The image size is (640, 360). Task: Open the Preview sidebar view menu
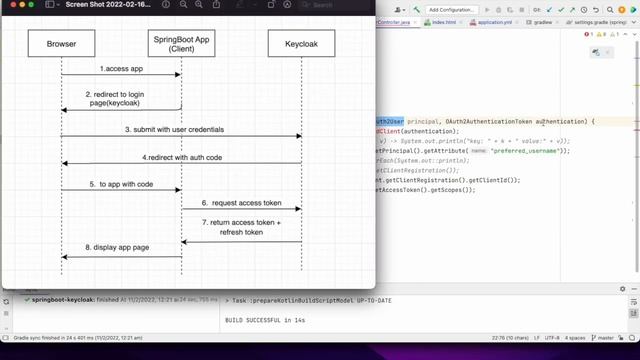(x=52, y=4)
